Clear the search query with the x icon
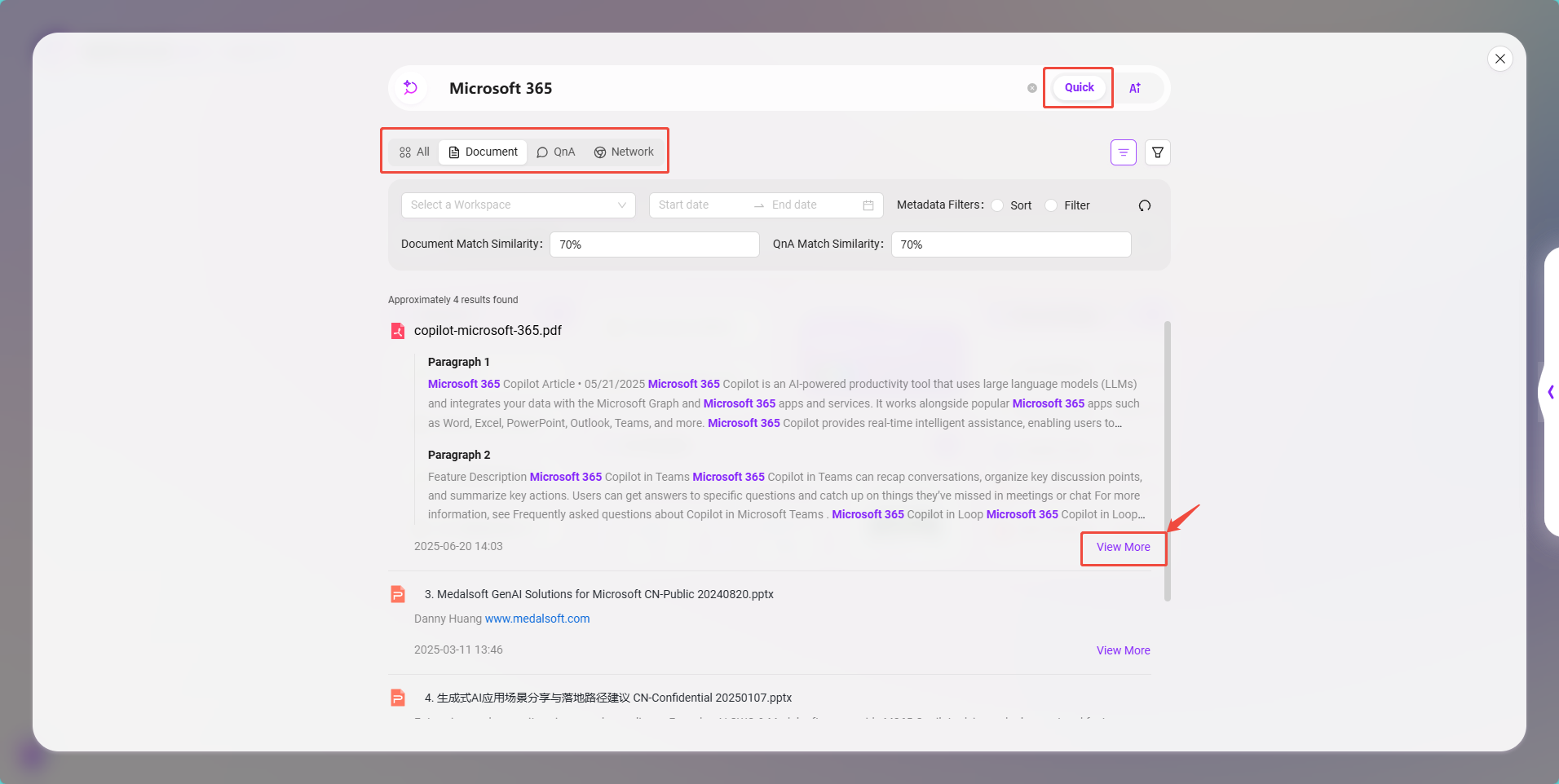 [1032, 88]
